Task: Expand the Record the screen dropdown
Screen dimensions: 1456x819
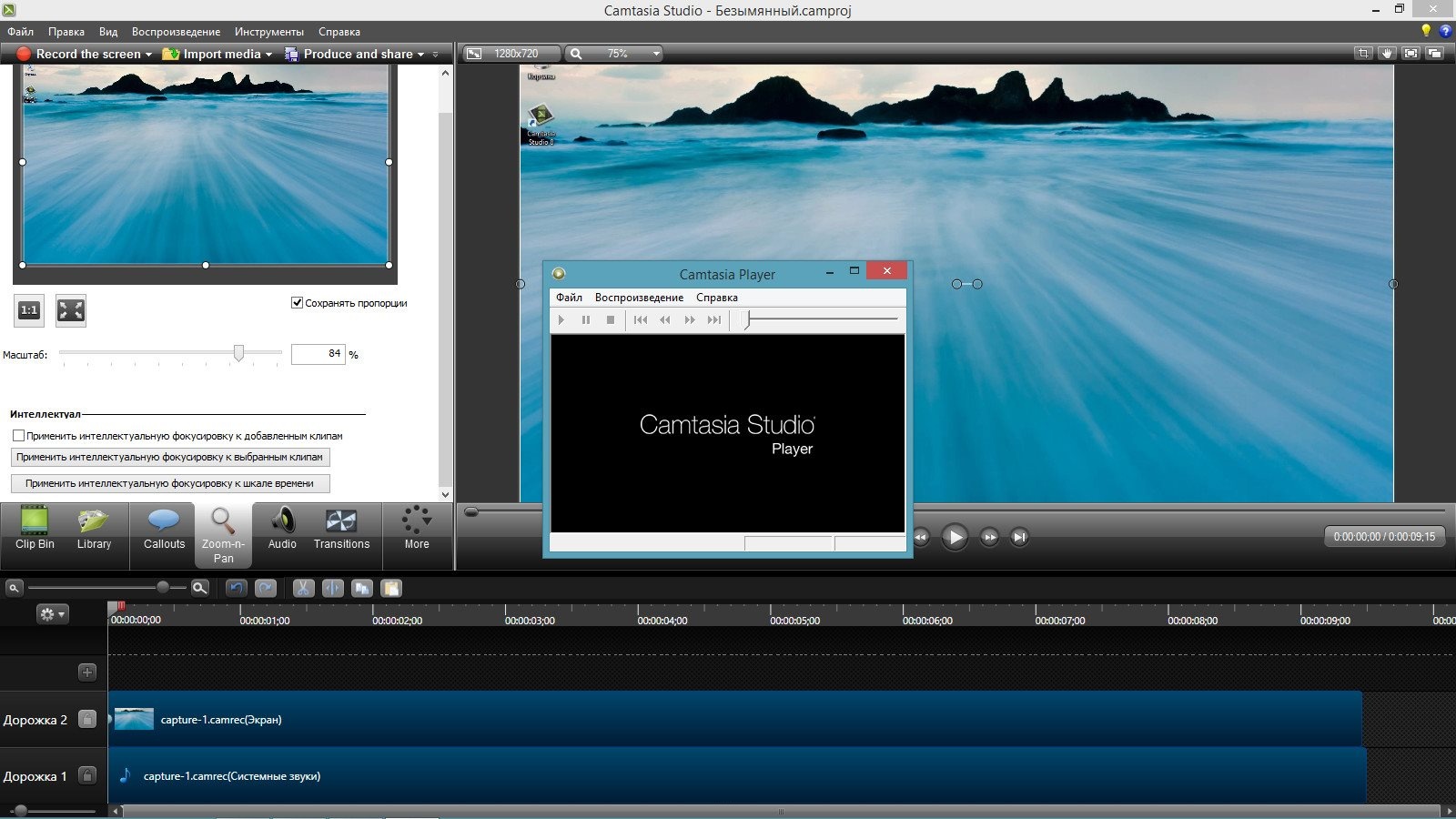Action: tap(148, 55)
